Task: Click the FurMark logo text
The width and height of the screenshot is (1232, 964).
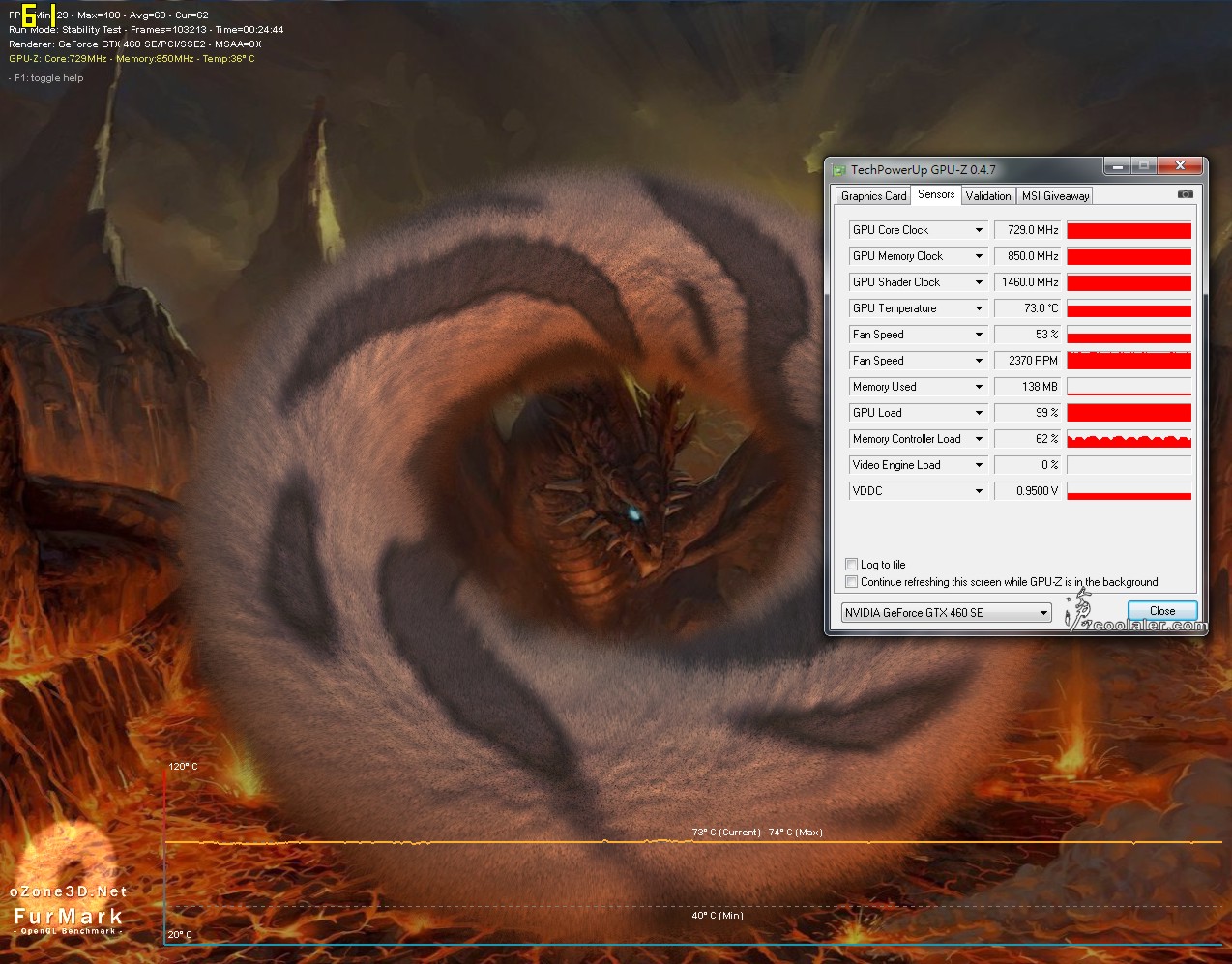Action: (69, 916)
